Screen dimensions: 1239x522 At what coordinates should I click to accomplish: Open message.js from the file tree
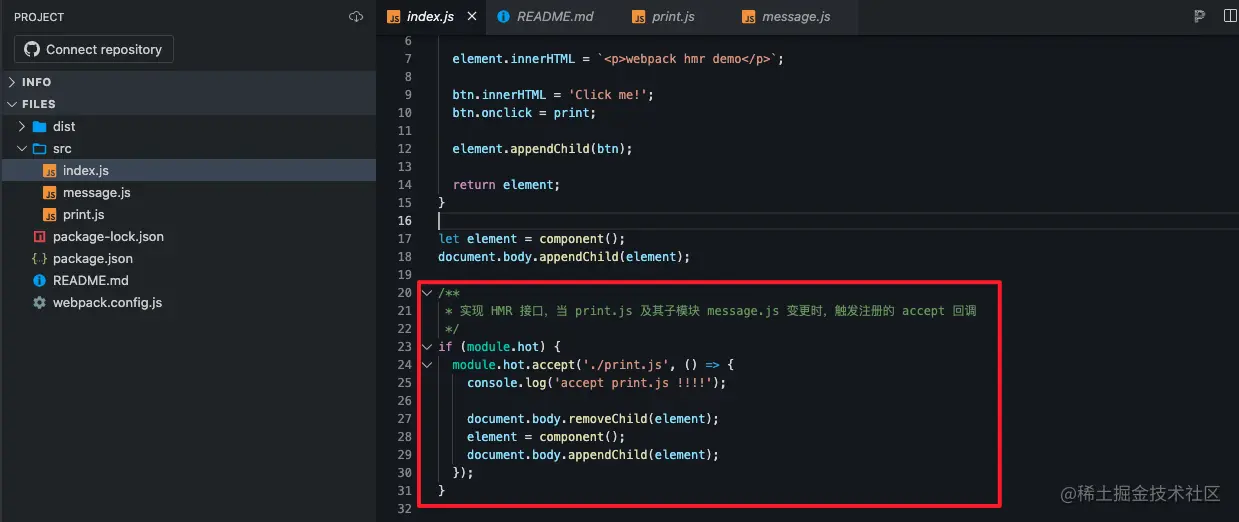point(188,192)
